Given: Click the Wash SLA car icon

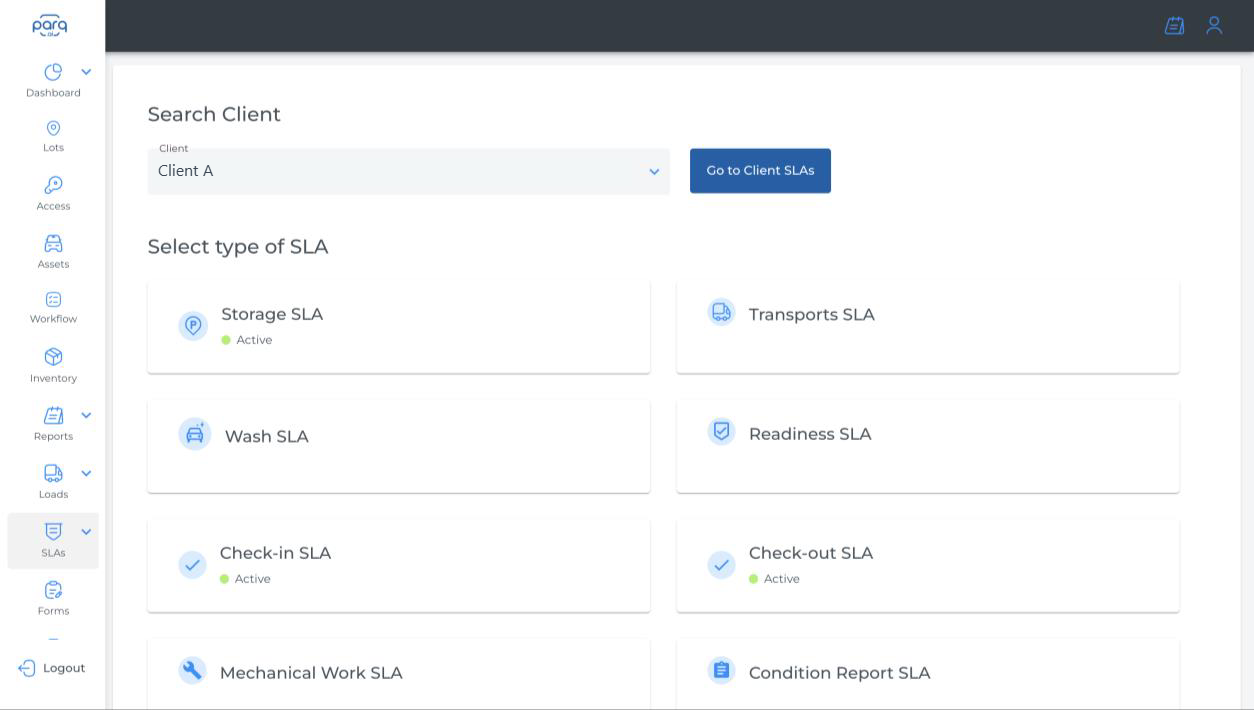Looking at the screenshot, I should coord(195,434).
